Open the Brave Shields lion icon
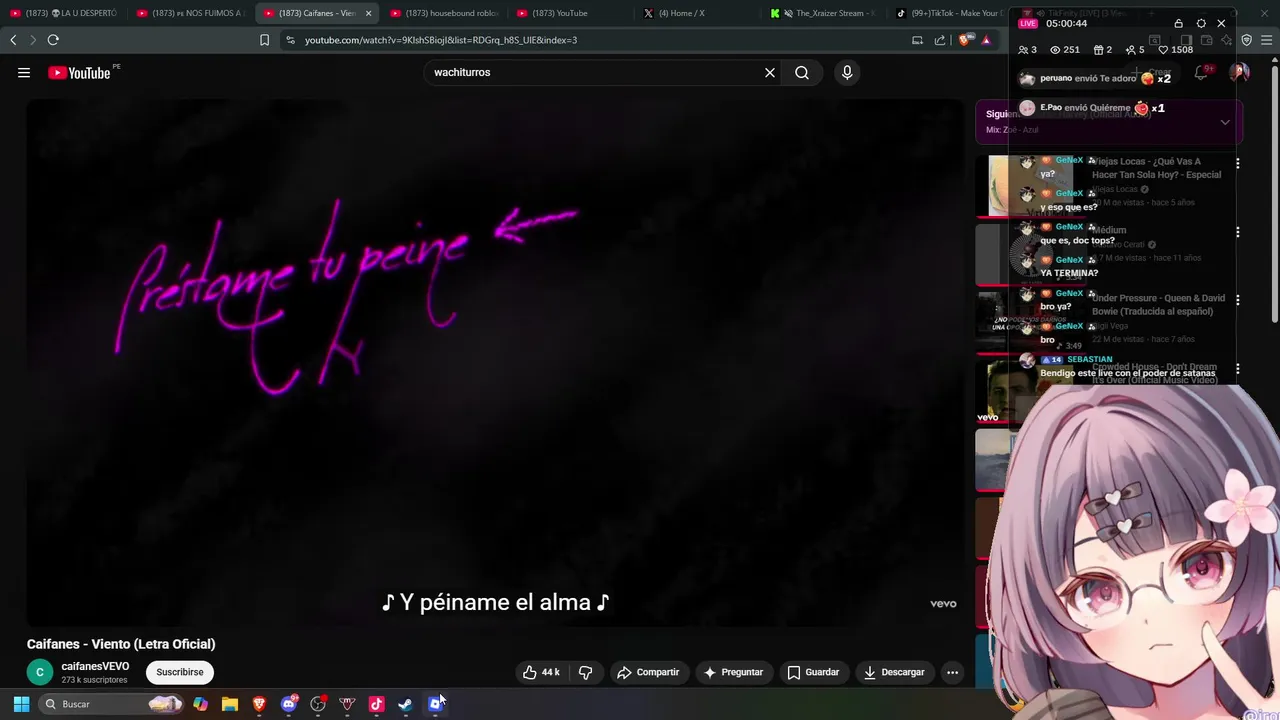The image size is (1280, 720). [x=964, y=40]
